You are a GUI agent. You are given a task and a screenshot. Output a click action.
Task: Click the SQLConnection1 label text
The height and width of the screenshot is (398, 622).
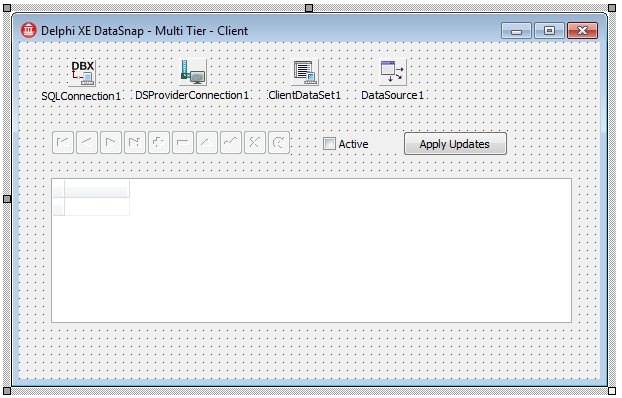click(81, 96)
